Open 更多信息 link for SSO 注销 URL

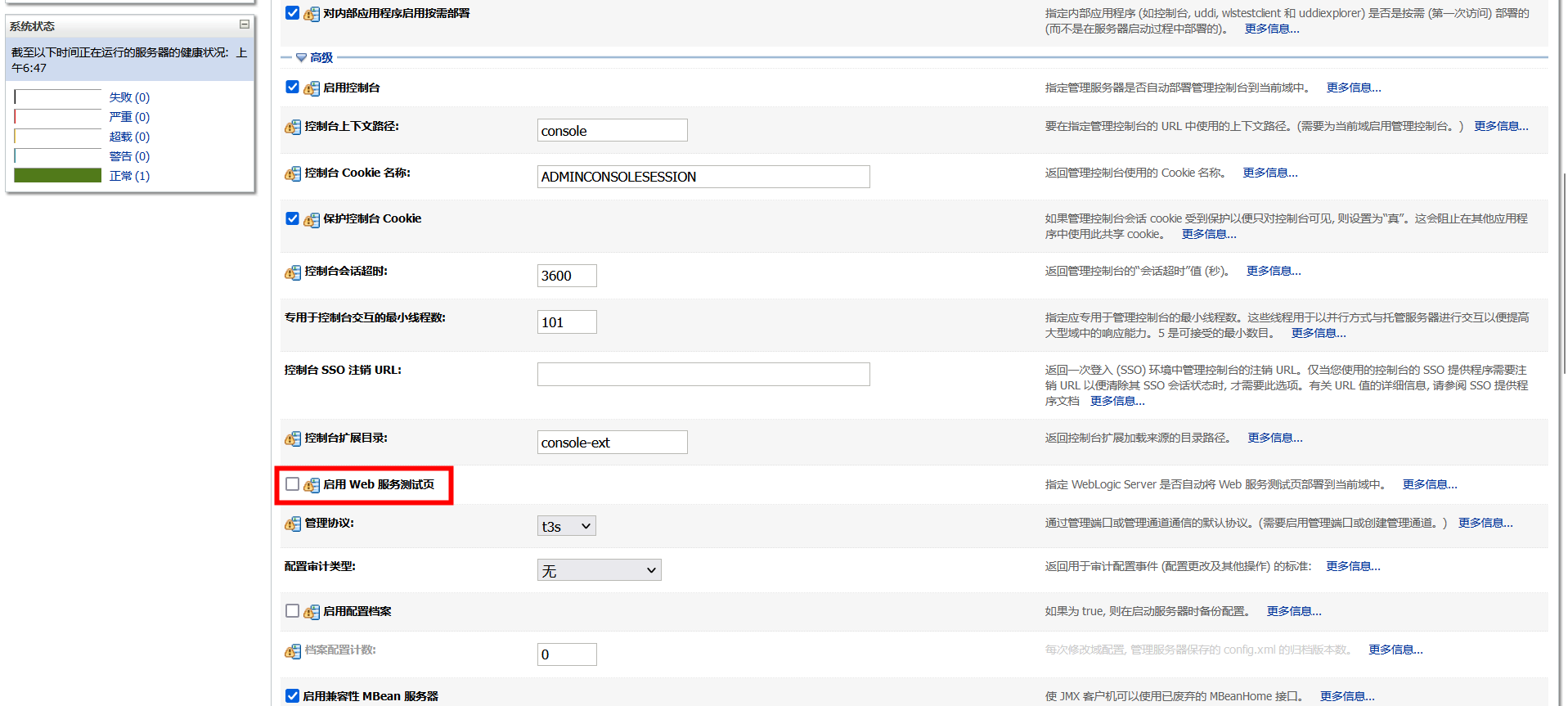click(1117, 401)
